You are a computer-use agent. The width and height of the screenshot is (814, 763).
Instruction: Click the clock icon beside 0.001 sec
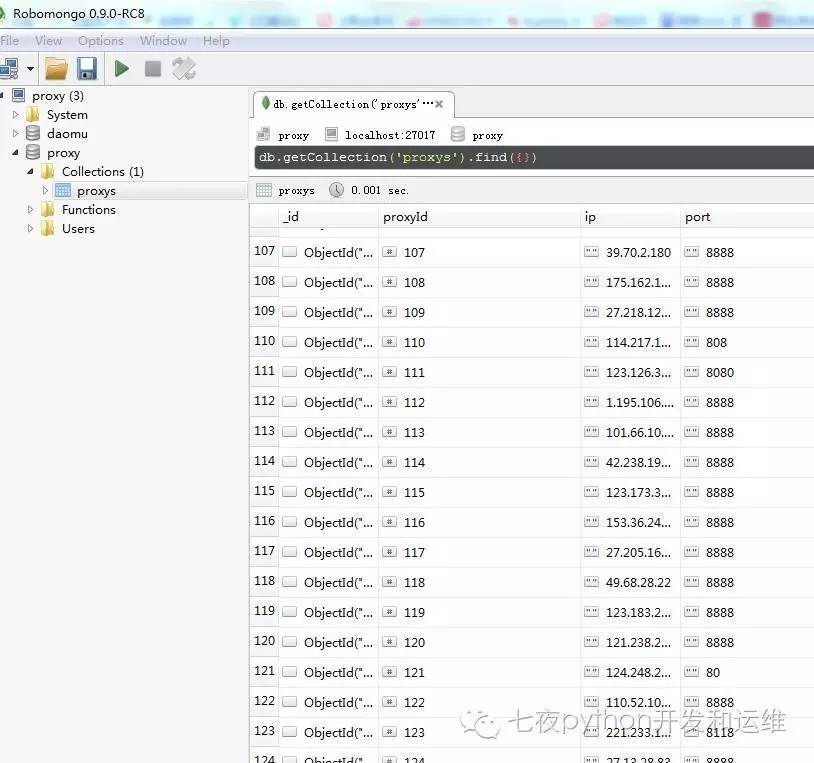click(x=336, y=190)
